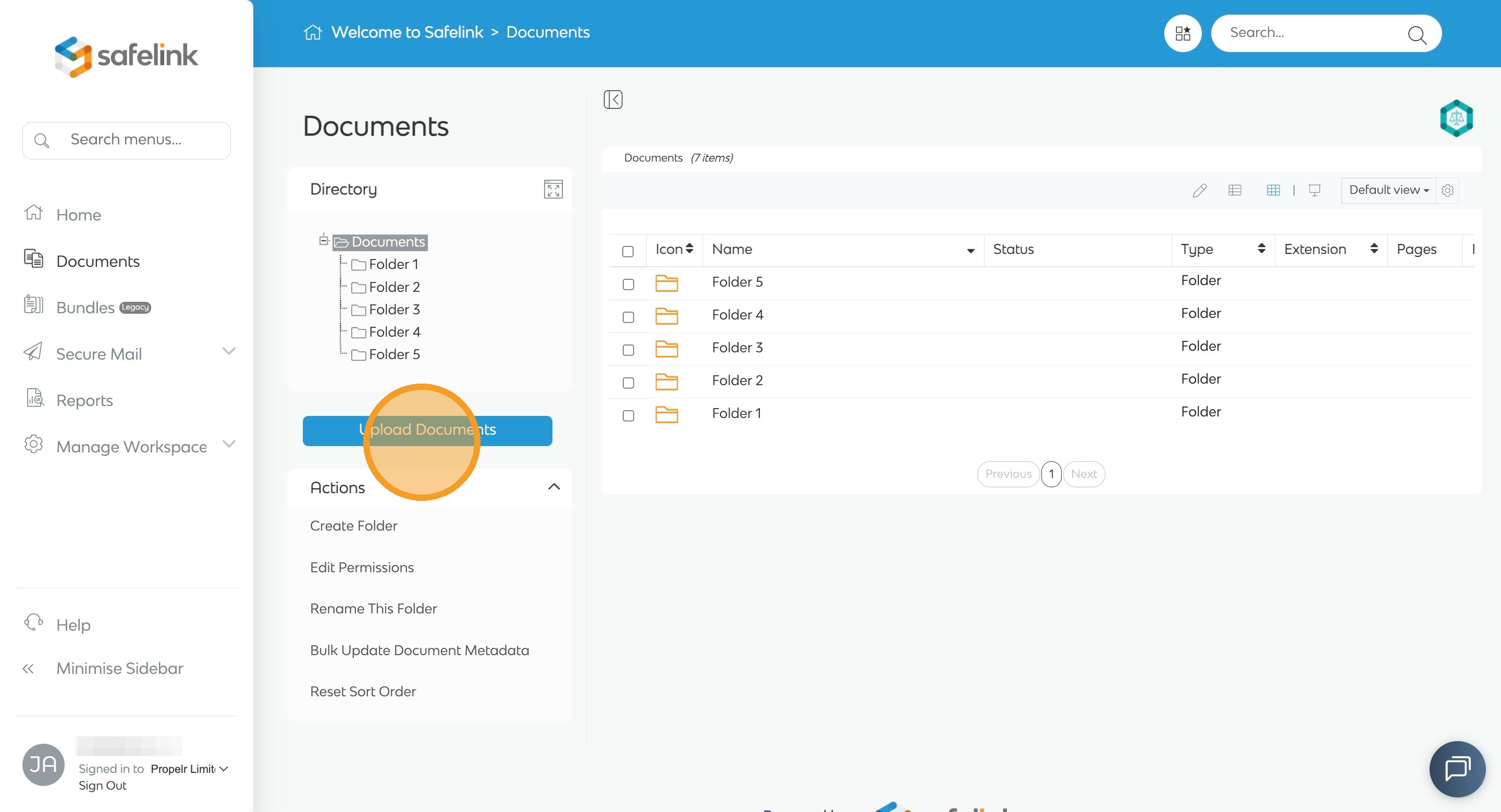Open the live chat bubble

pyautogui.click(x=1457, y=769)
